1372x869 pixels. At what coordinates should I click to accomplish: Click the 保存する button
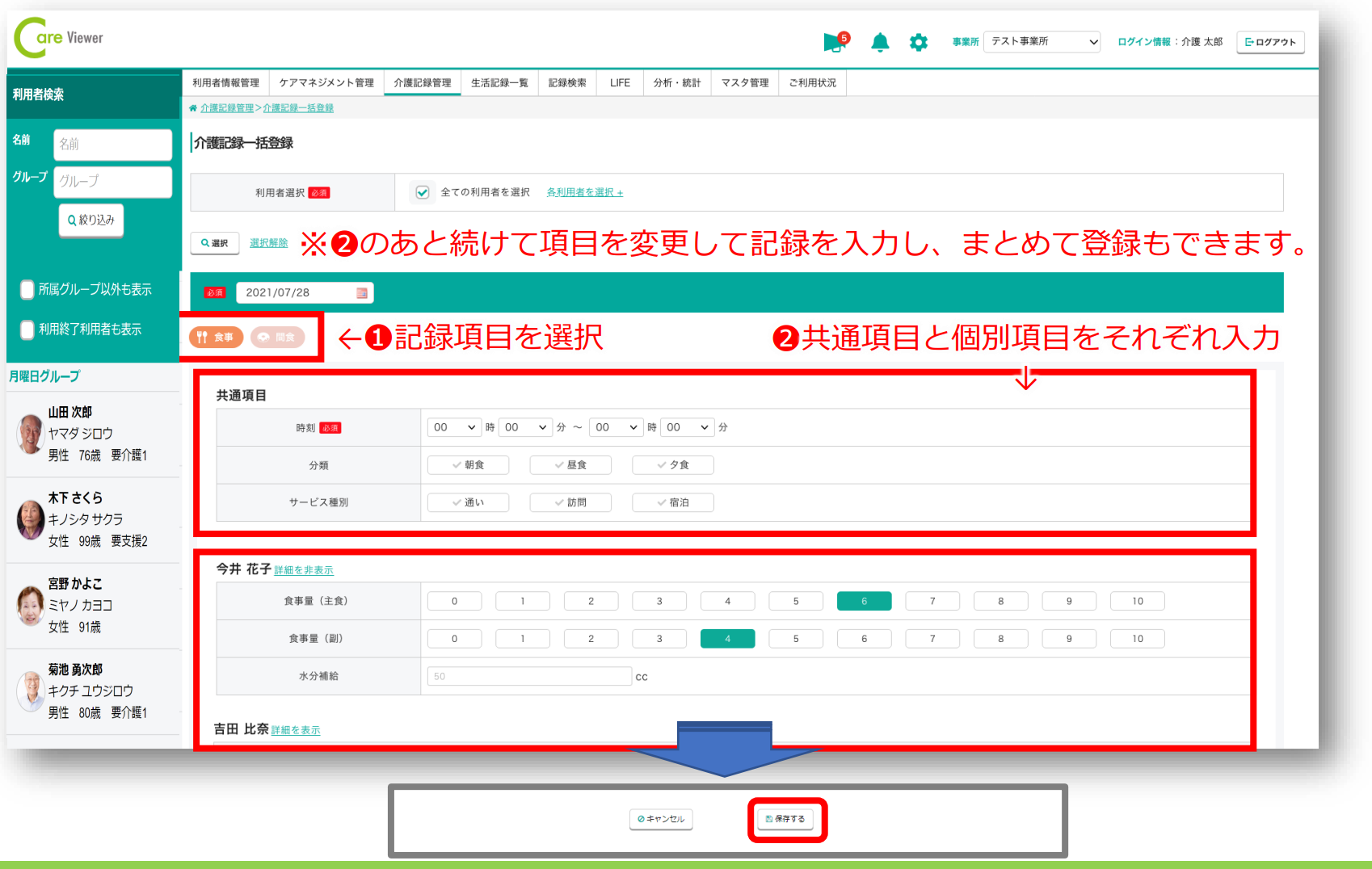pyautogui.click(x=786, y=819)
